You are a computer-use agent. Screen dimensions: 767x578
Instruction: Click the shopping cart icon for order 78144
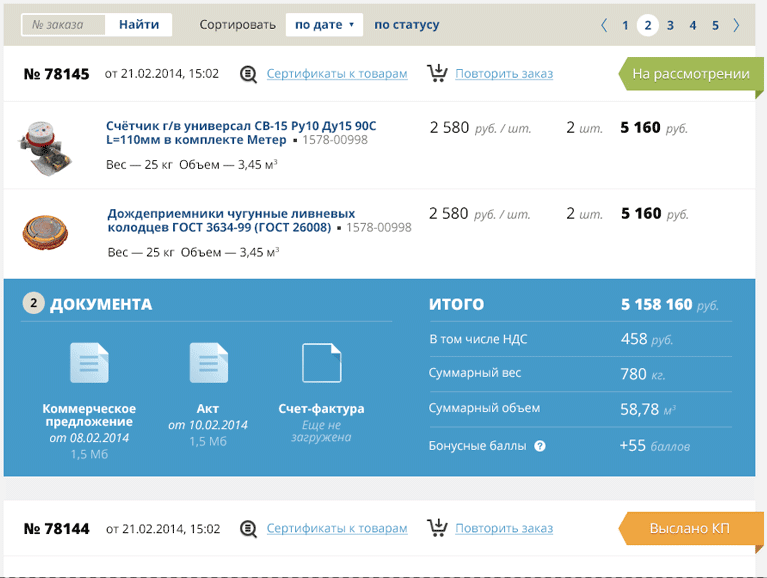click(437, 527)
